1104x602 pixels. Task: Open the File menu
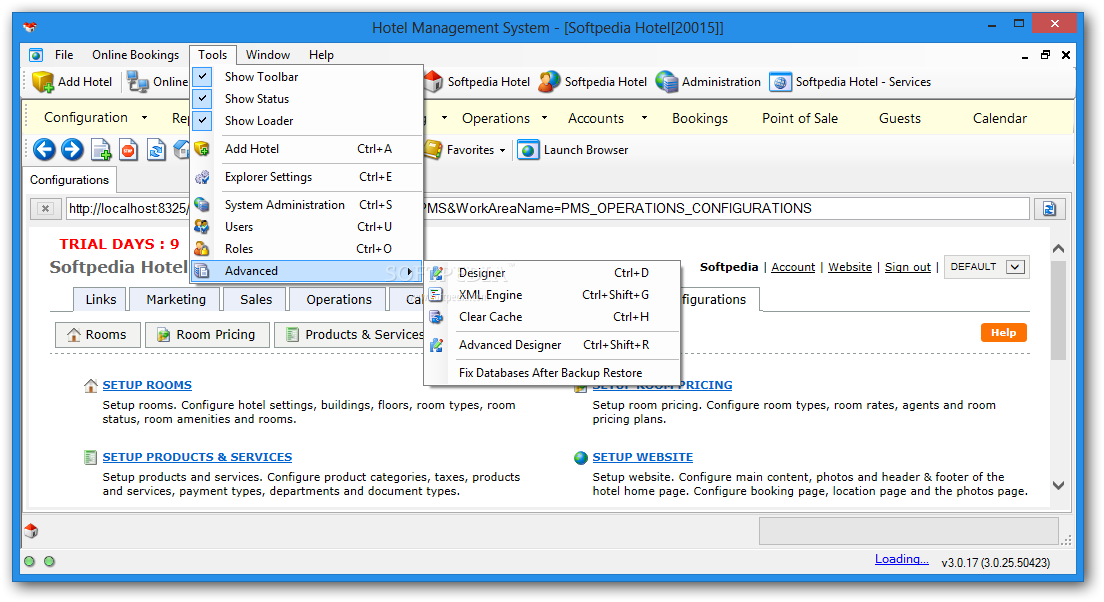pos(64,55)
